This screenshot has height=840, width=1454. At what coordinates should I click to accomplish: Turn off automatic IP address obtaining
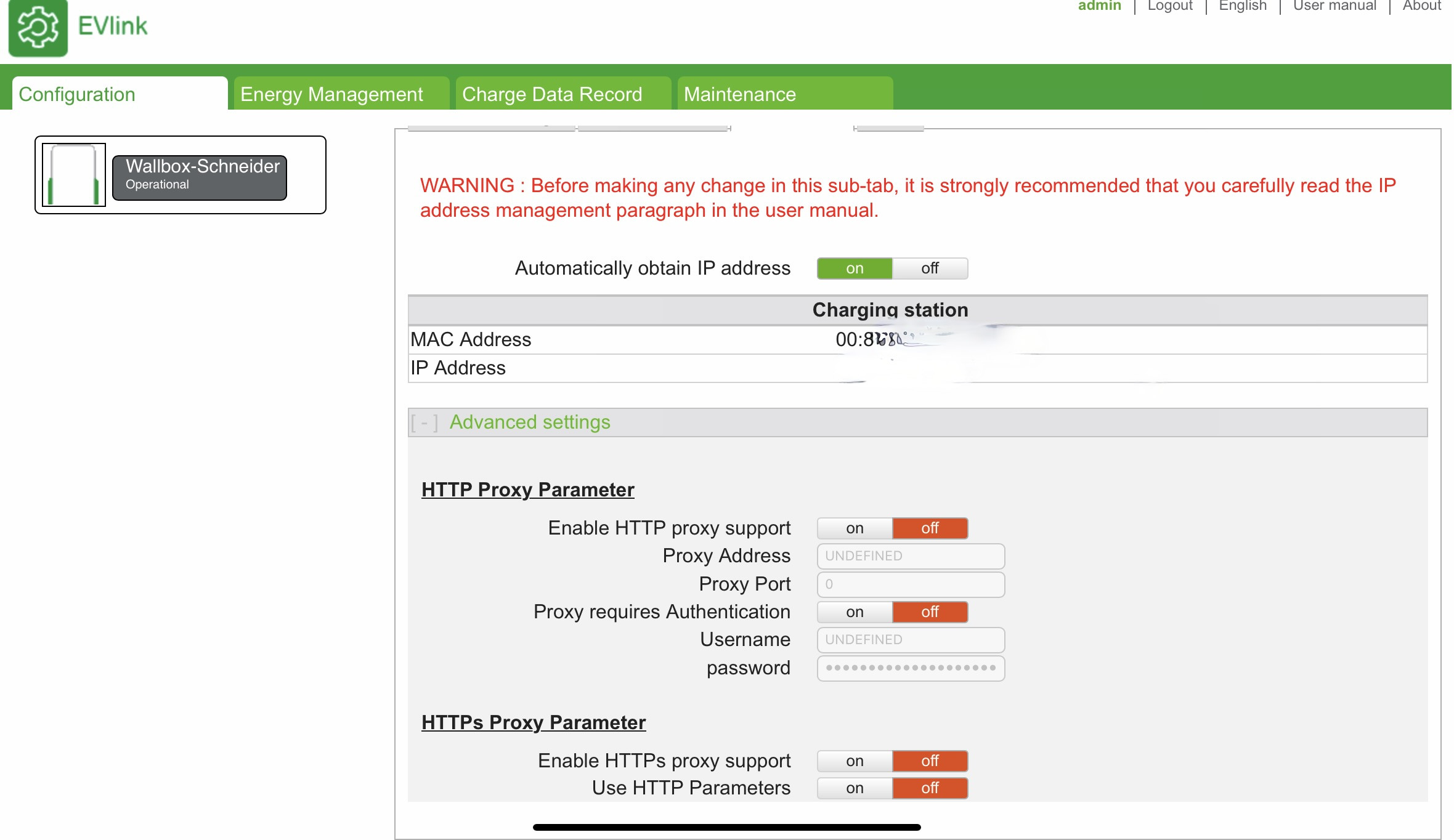tap(929, 269)
